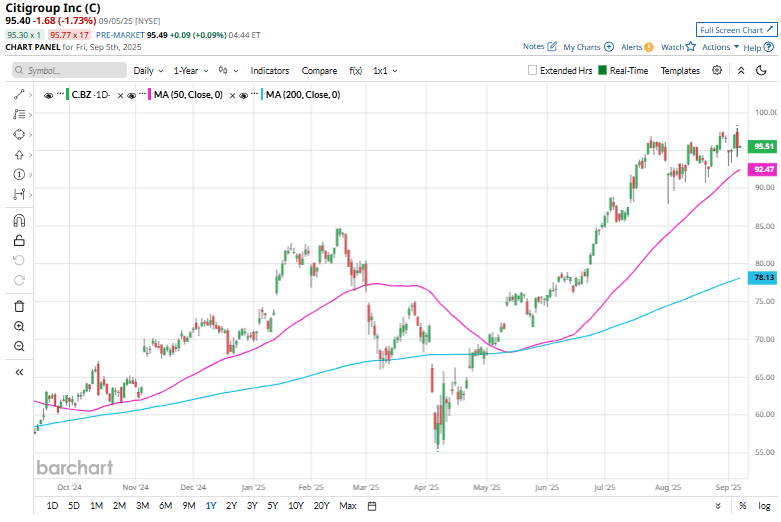The height and width of the screenshot is (522, 781).
Task: Switch to dark mode with moon icon
Action: coord(763,71)
